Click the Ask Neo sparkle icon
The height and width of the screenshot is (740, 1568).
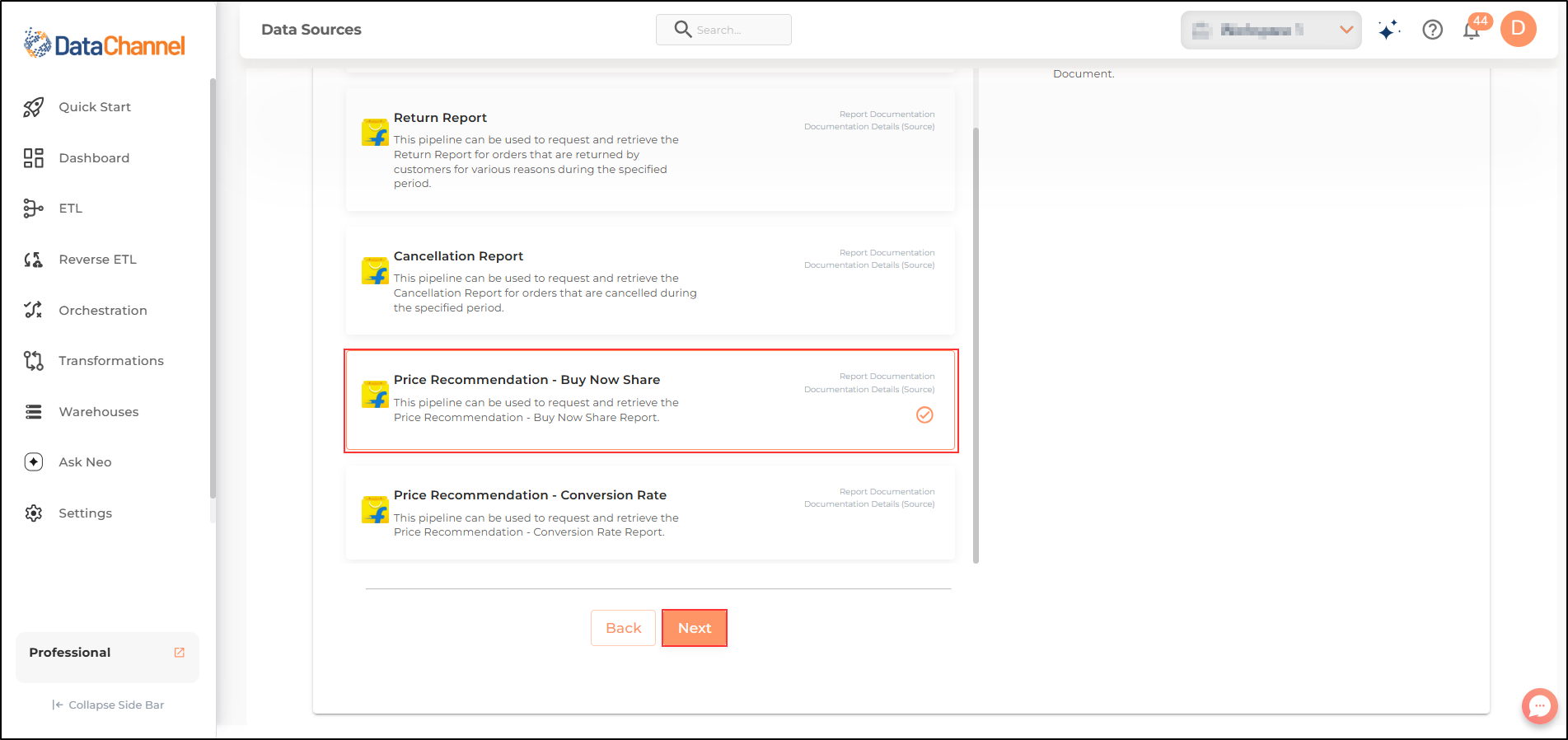point(33,462)
